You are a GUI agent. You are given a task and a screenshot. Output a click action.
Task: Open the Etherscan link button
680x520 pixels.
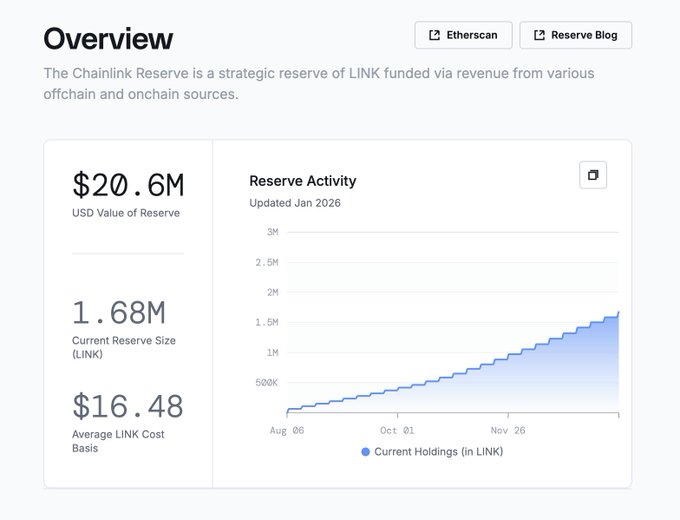pyautogui.click(x=463, y=35)
